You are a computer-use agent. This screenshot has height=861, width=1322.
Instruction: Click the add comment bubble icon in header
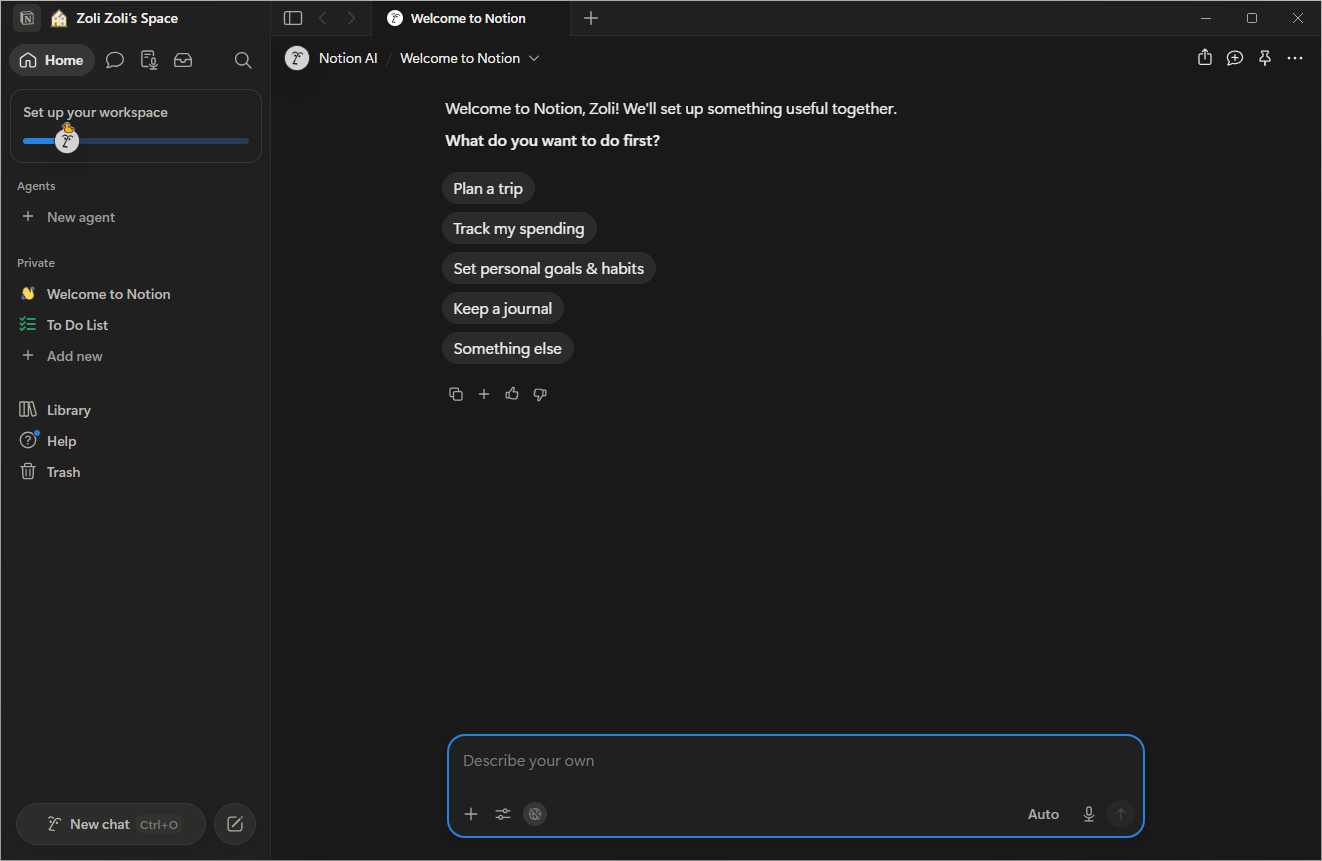pos(1235,58)
